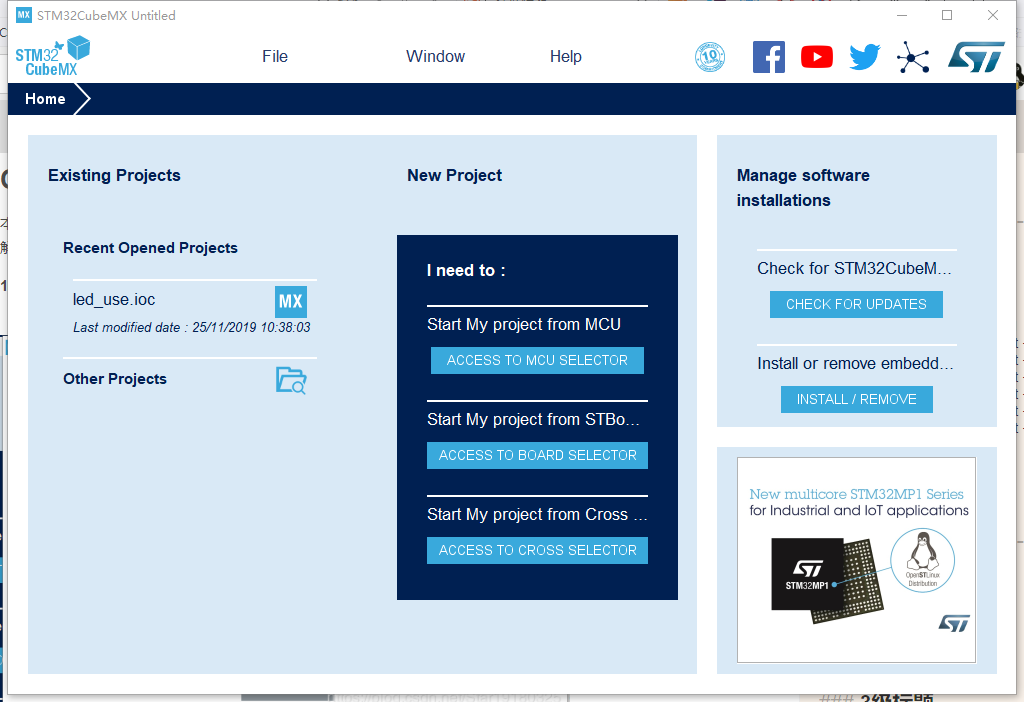
Task: Go to the Home breadcrumb tab
Action: [x=45, y=99]
